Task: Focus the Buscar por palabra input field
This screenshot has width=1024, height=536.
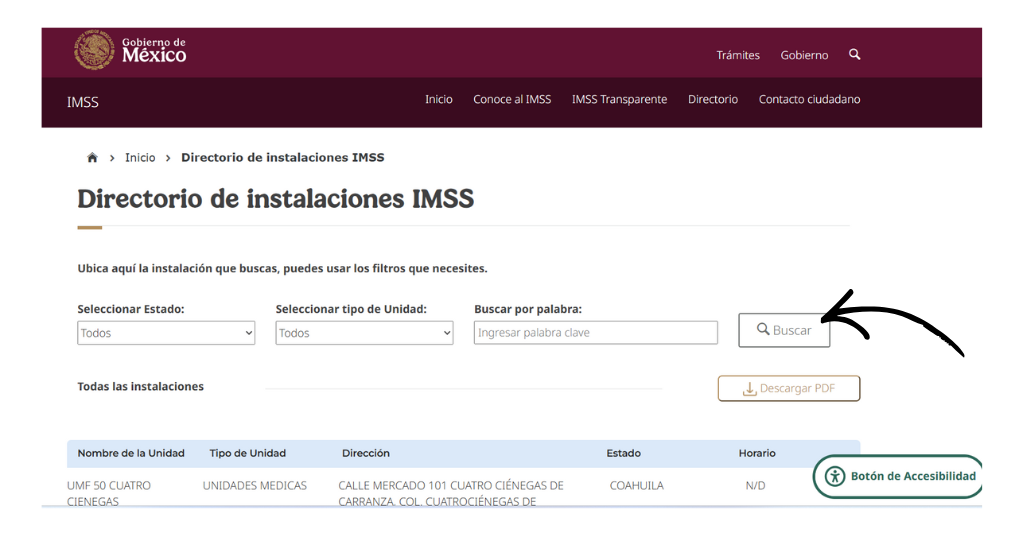Action: coord(596,332)
